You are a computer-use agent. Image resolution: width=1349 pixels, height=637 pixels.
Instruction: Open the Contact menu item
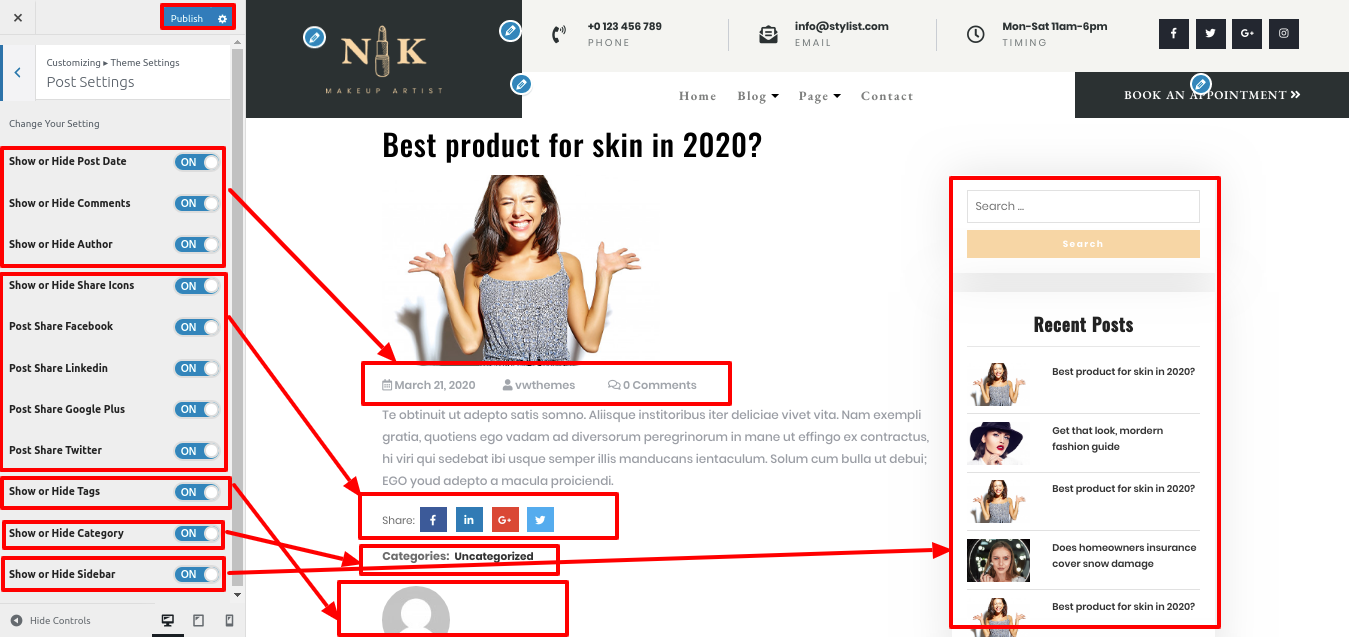887,96
